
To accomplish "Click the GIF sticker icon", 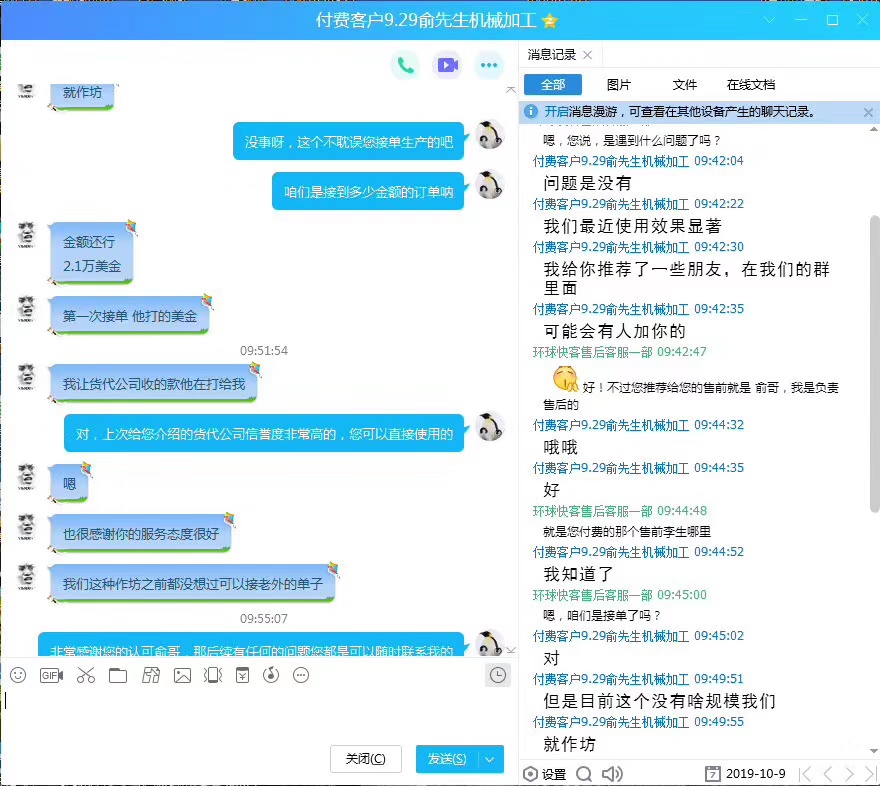I will coord(51,675).
